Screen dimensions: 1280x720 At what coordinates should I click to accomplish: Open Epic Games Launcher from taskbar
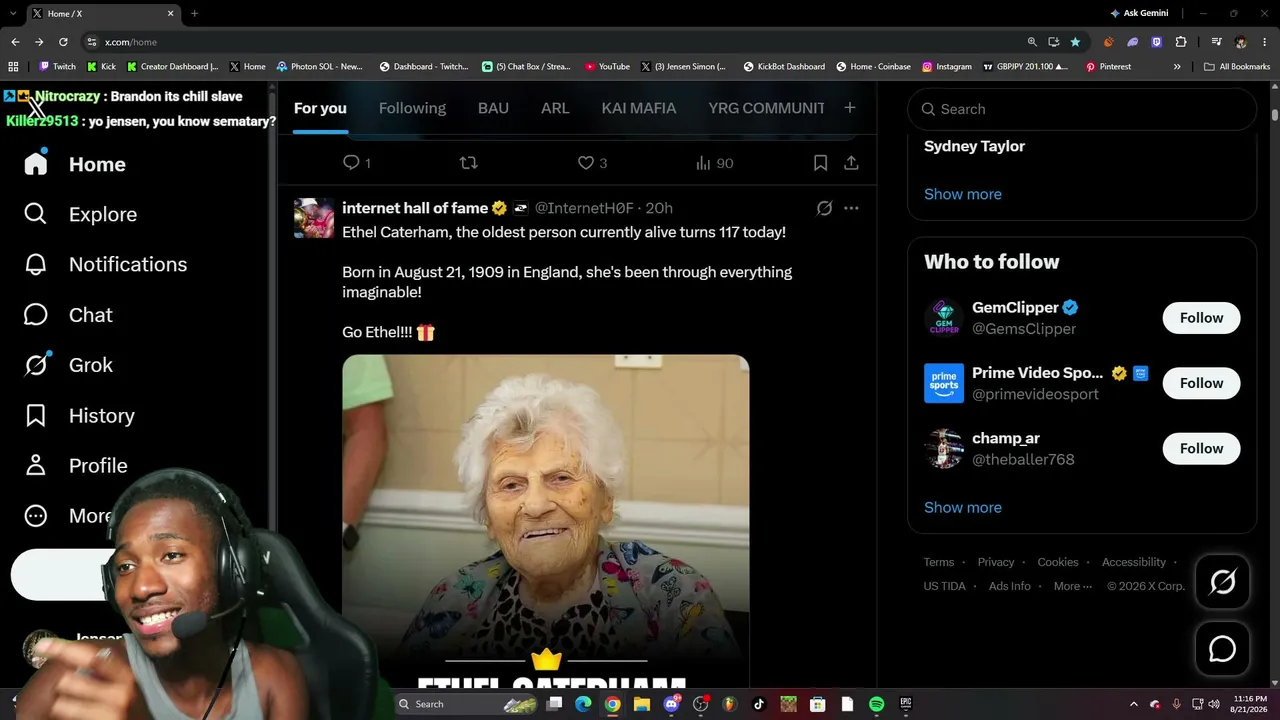tap(905, 704)
